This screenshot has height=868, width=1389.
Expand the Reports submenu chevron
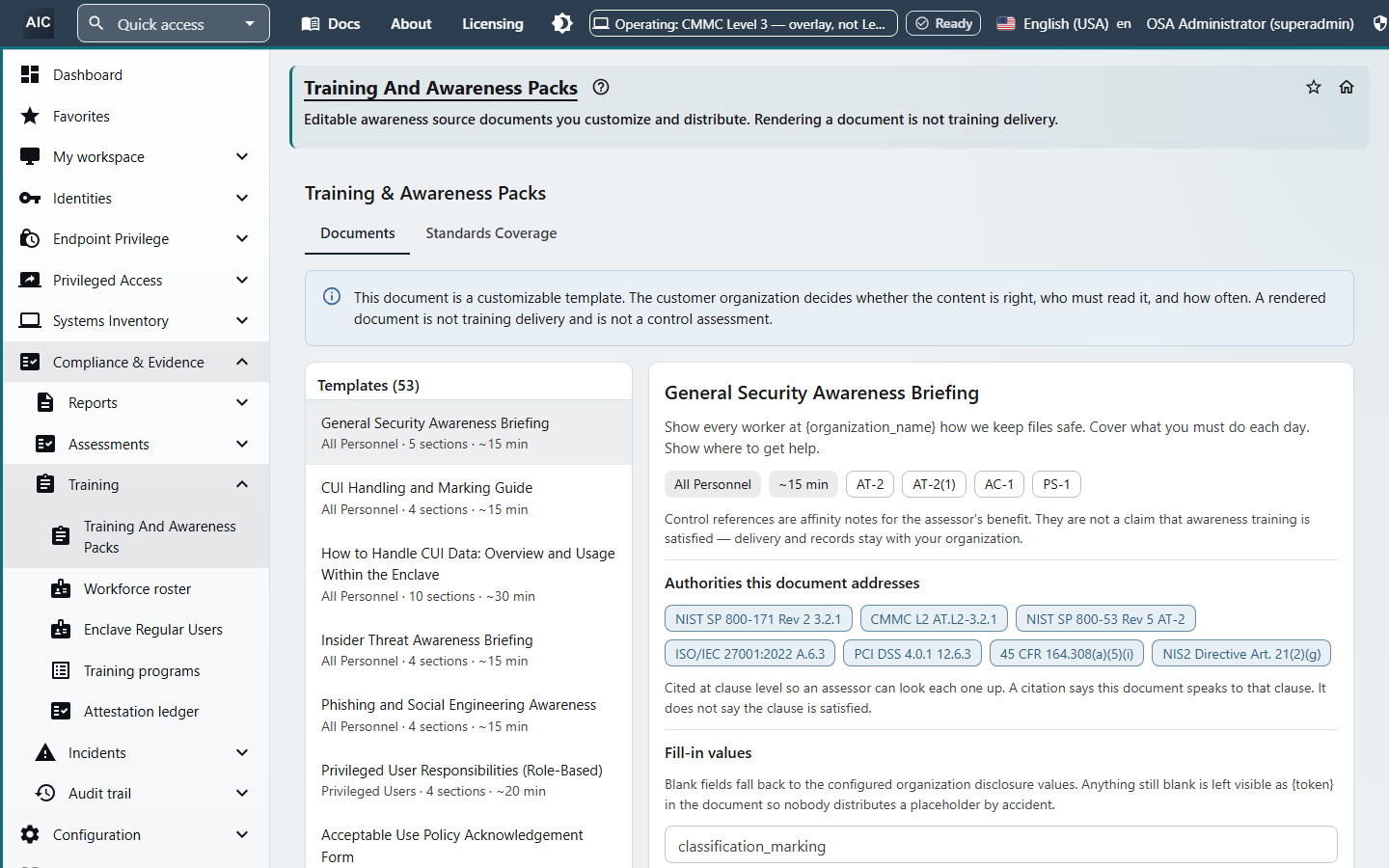pos(242,402)
